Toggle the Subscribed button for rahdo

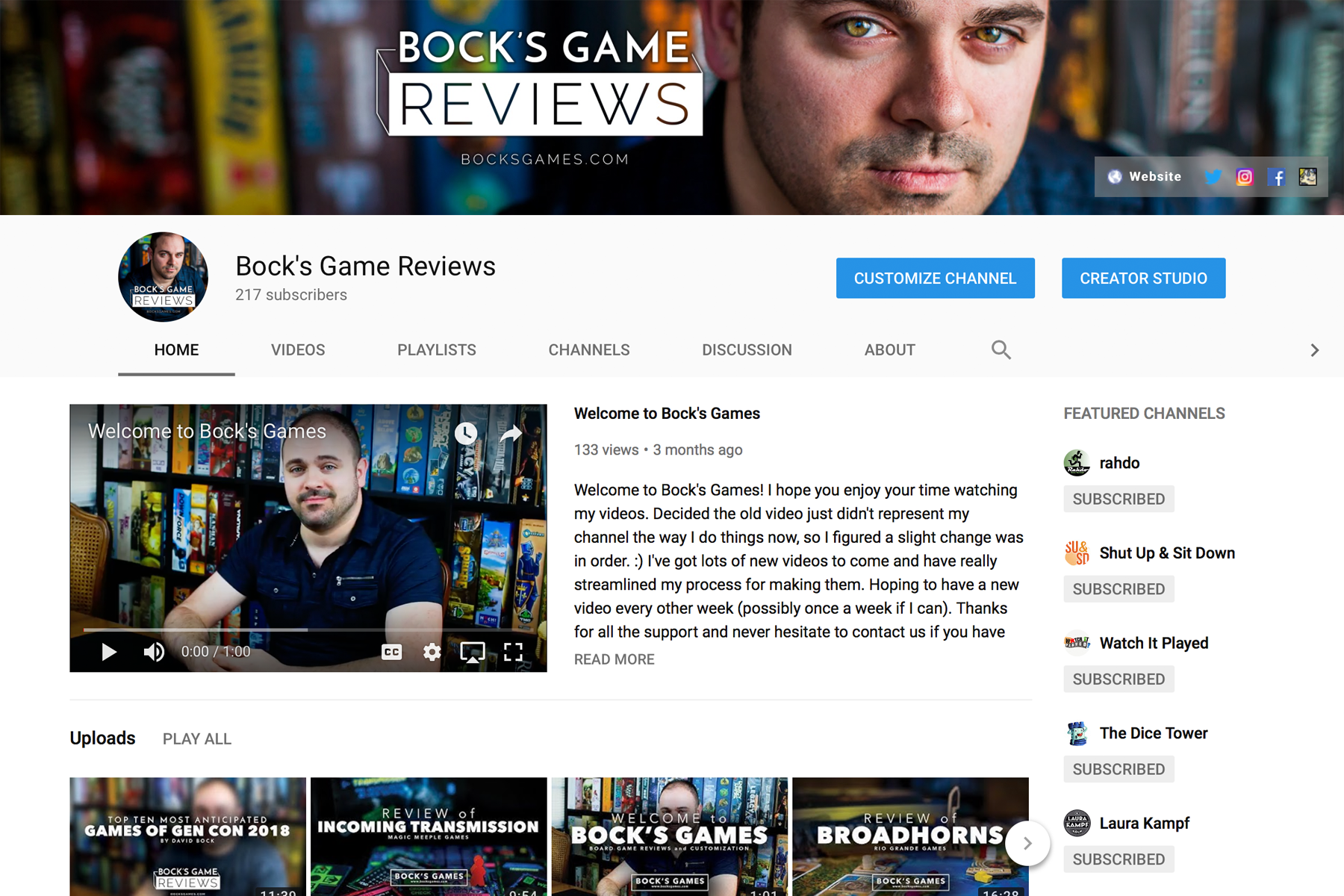(1119, 499)
